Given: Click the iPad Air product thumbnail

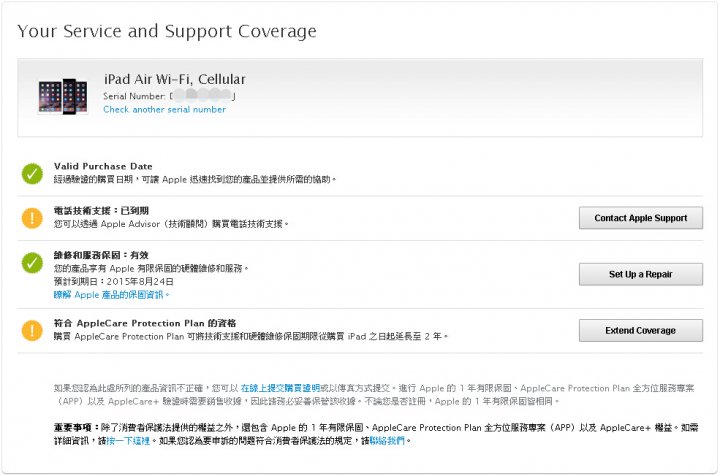Looking at the screenshot, I should (x=63, y=96).
